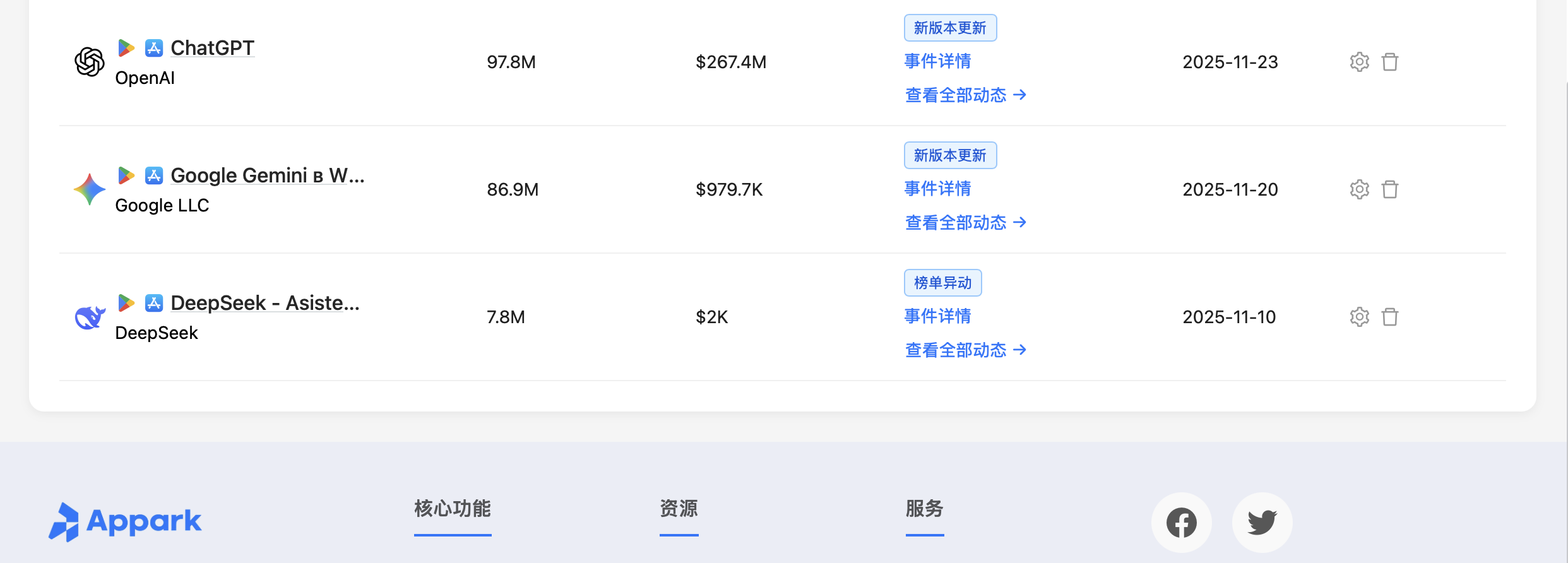Click App Store icon beside Google Gemini
The height and width of the screenshot is (563, 1568).
[154, 175]
